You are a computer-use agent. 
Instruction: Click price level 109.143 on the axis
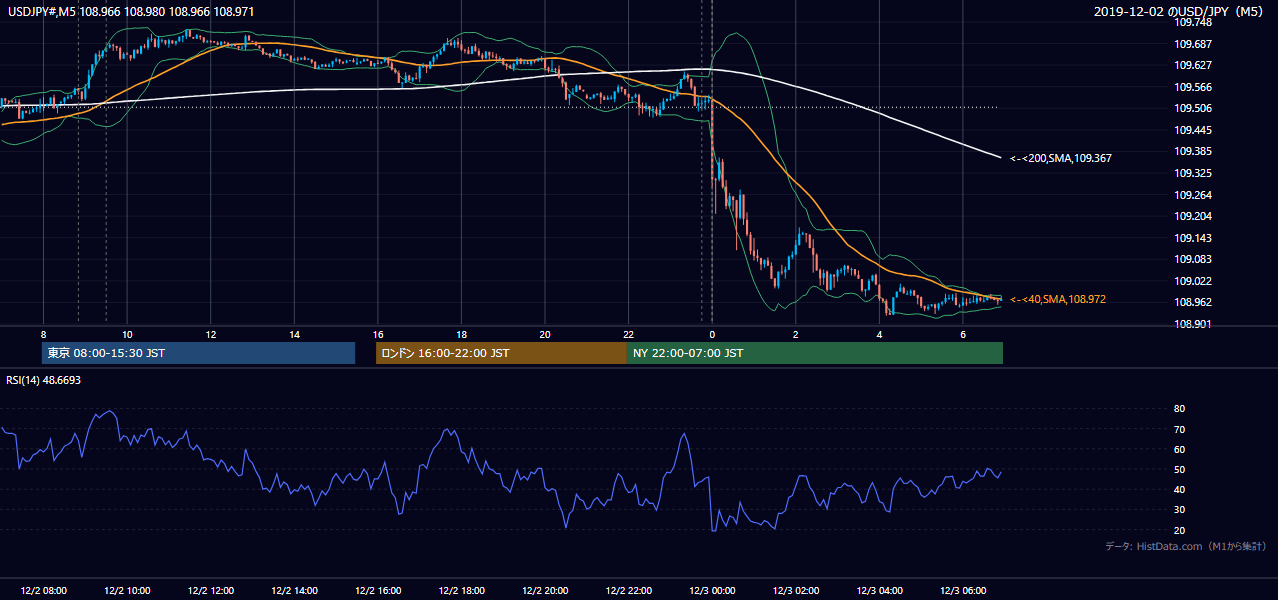pyautogui.click(x=1193, y=238)
